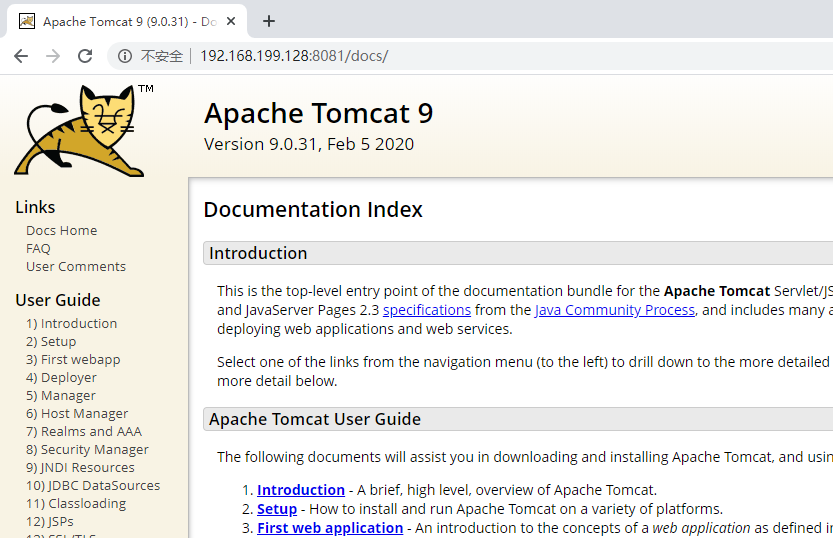Click Version 9.0.31, Feb 5 2020 text
This screenshot has height=538, width=833.
309,144
